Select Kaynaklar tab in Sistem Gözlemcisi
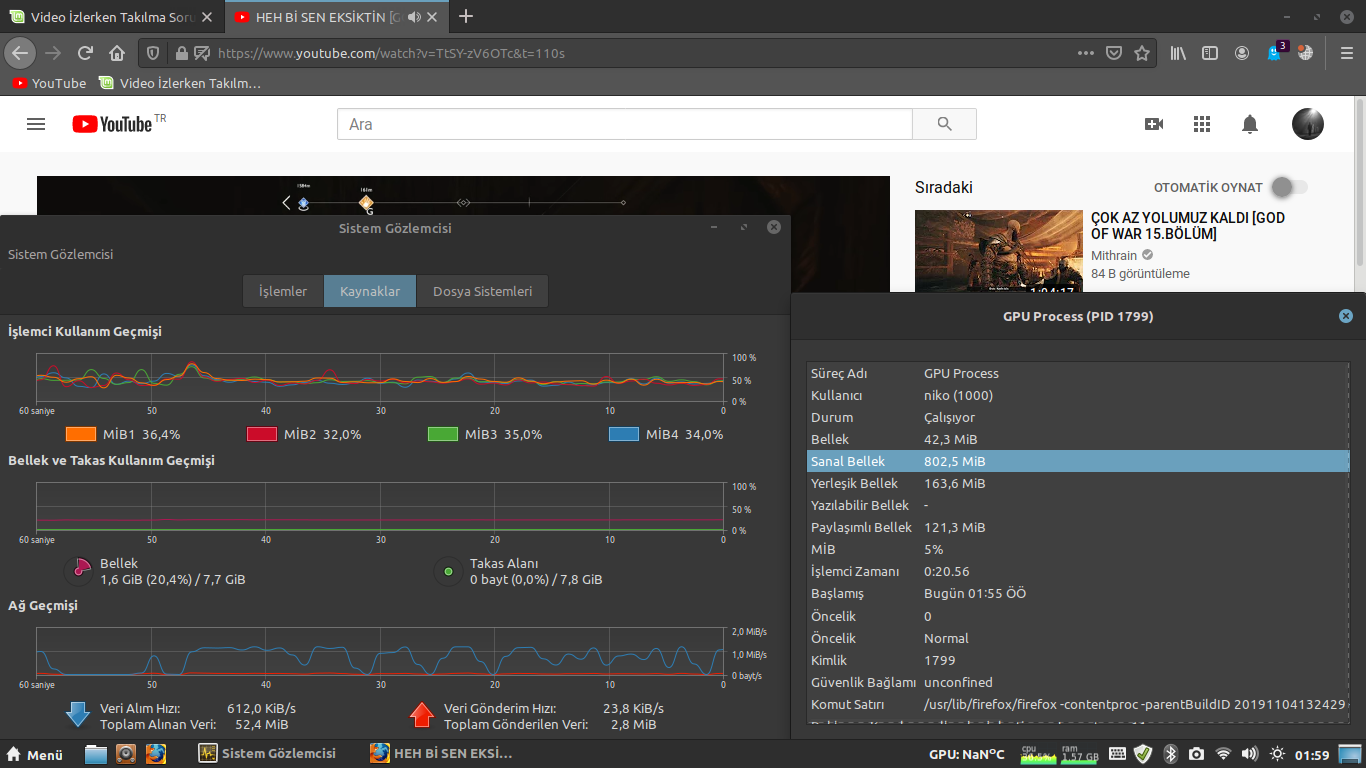 (x=370, y=291)
